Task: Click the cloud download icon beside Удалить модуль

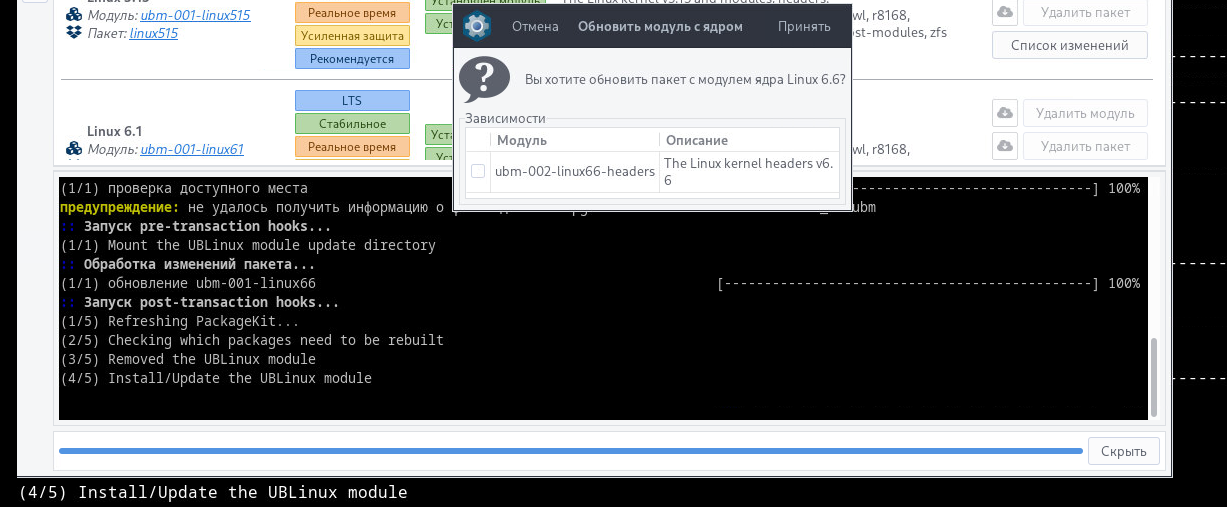Action: pos(1005,113)
